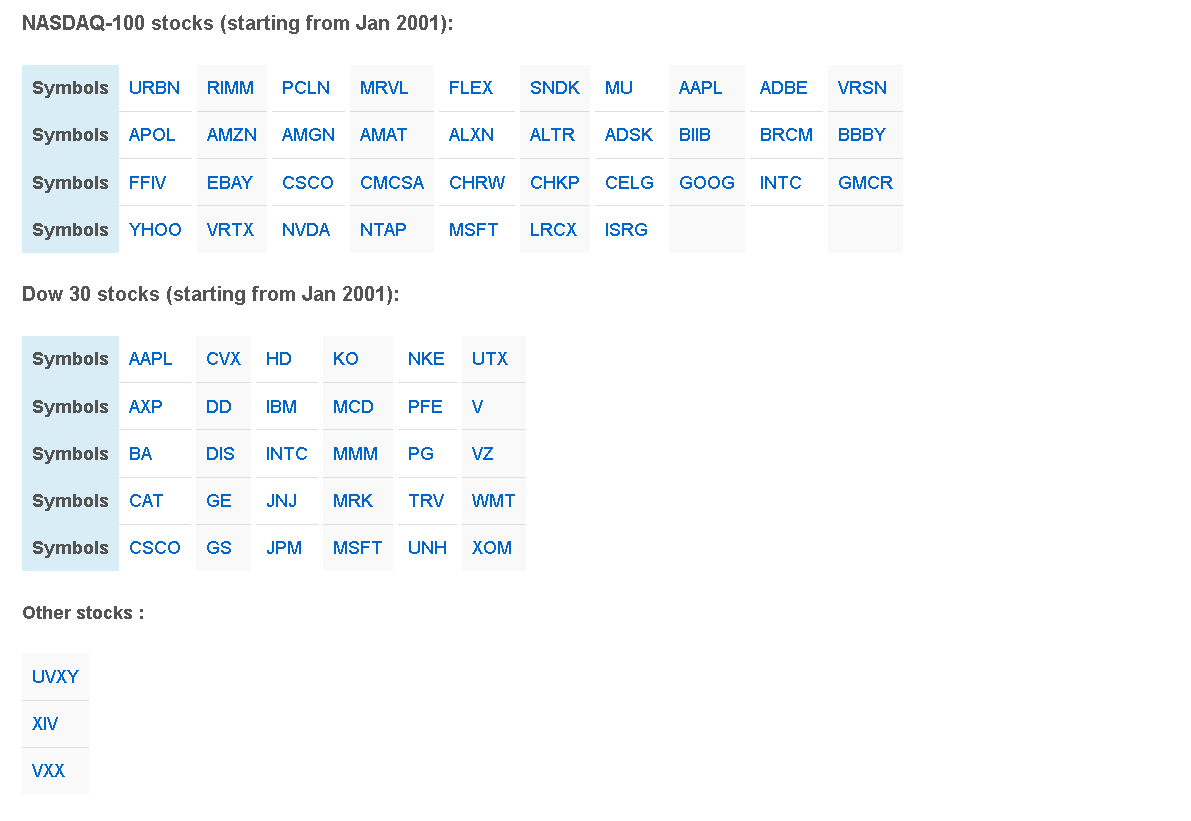Click the VRTX symbol link
The image size is (1191, 821).
point(230,230)
